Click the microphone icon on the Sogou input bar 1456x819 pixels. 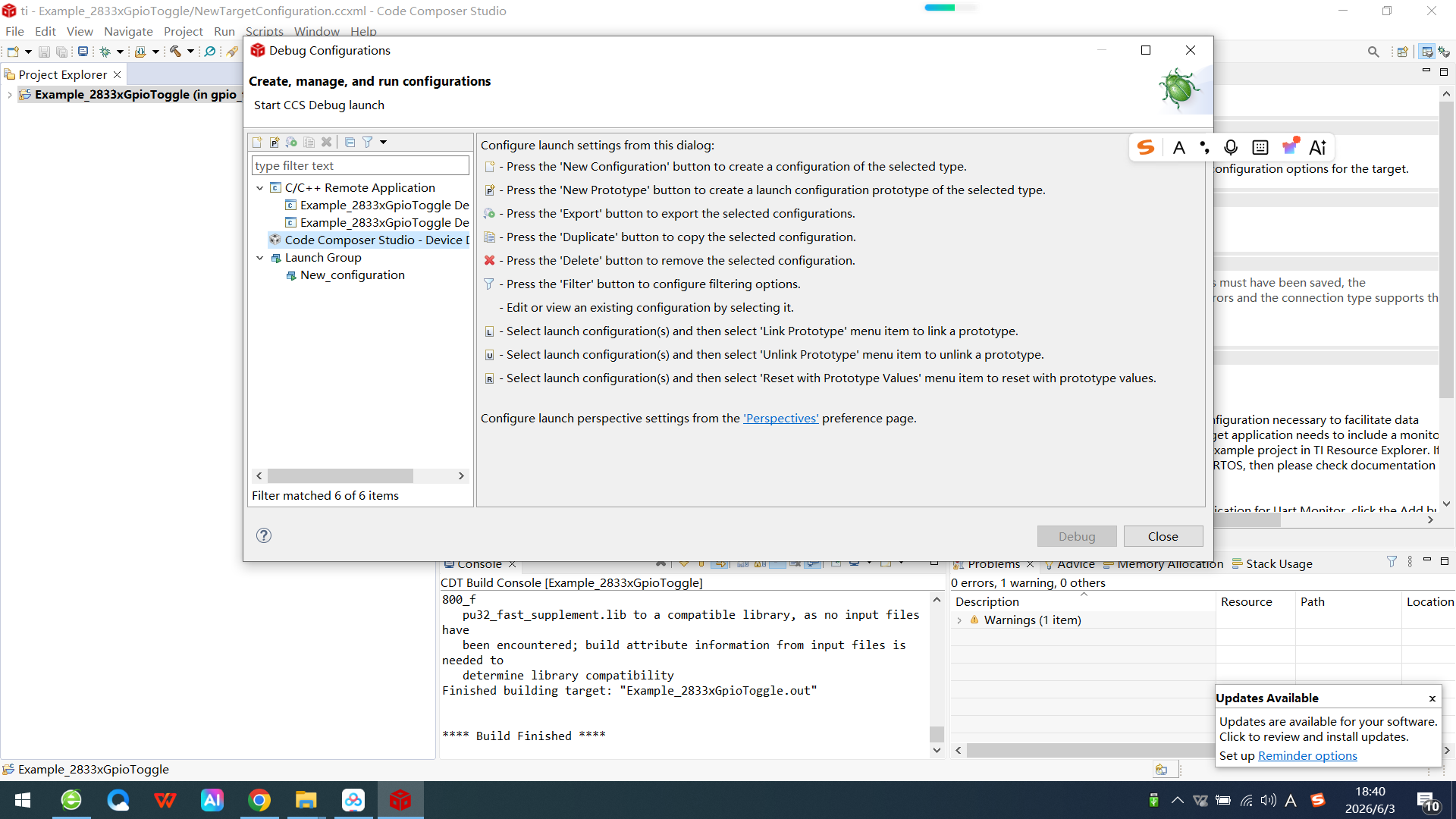click(1231, 147)
